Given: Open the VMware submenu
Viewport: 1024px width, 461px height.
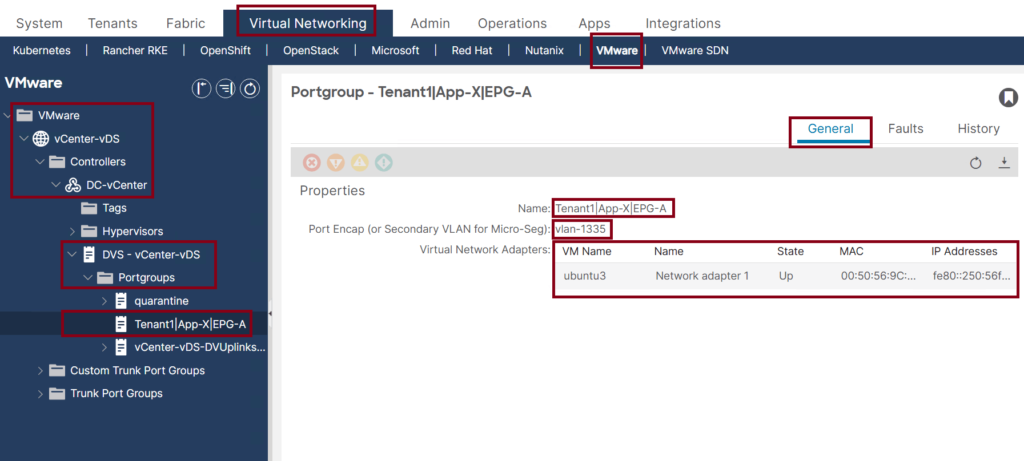Looking at the screenshot, I should (616, 50).
